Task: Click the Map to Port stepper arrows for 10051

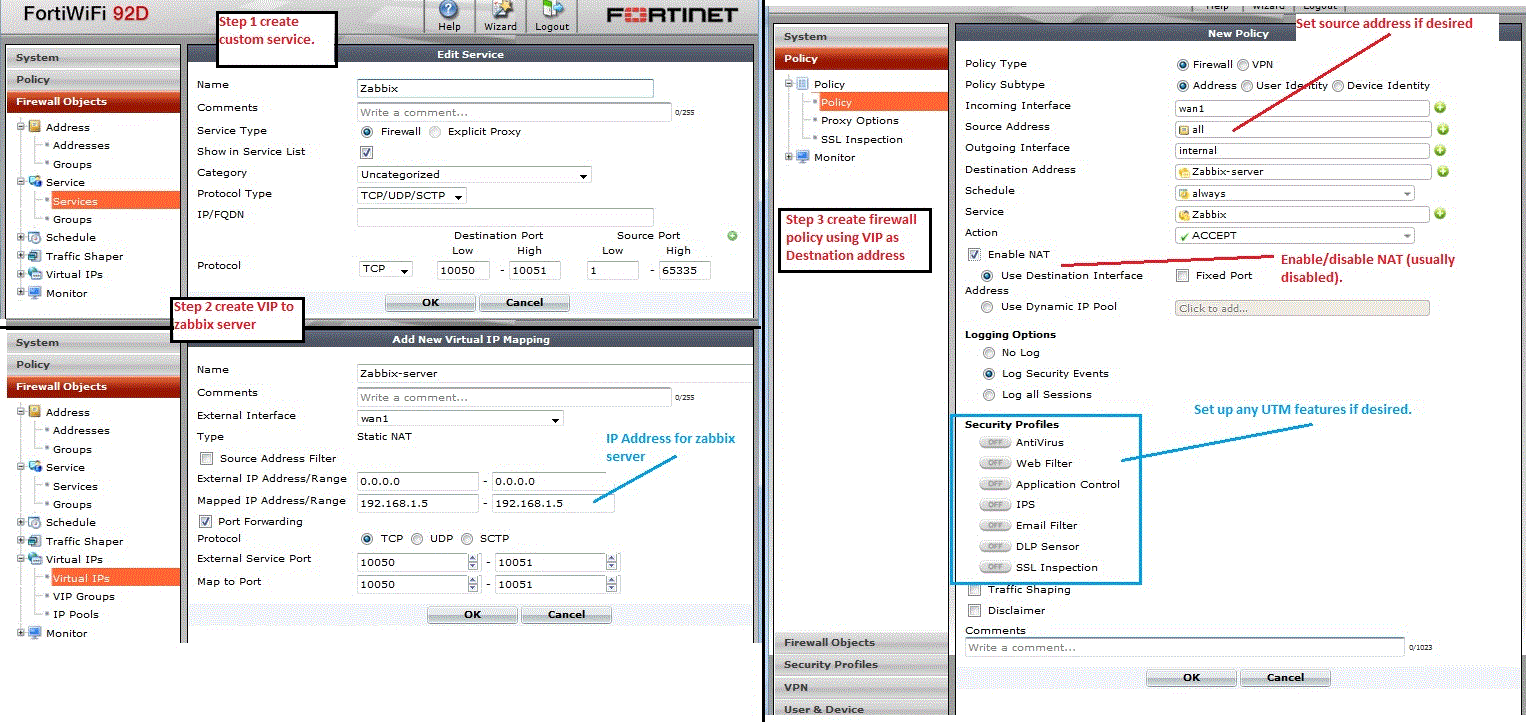Action: point(611,584)
